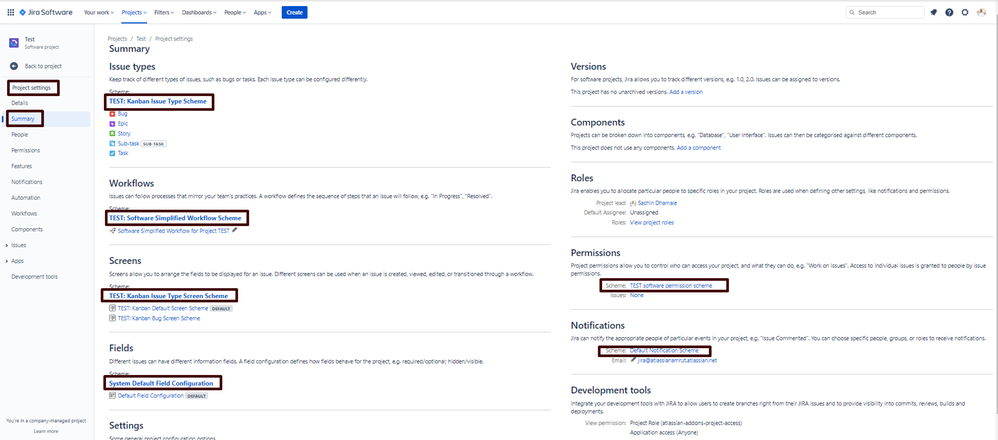998x440 pixels.
Task: Click the Test project avatar icon
Action: 14,43
